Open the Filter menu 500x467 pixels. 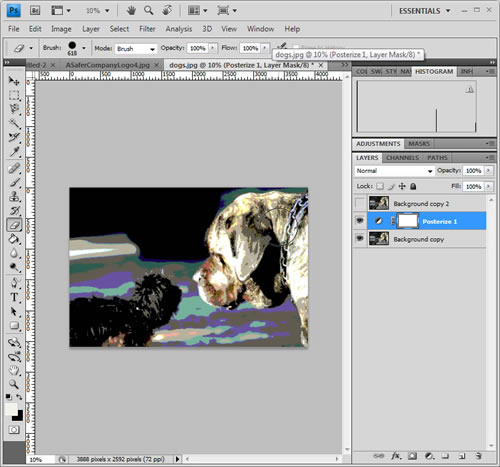coord(147,29)
